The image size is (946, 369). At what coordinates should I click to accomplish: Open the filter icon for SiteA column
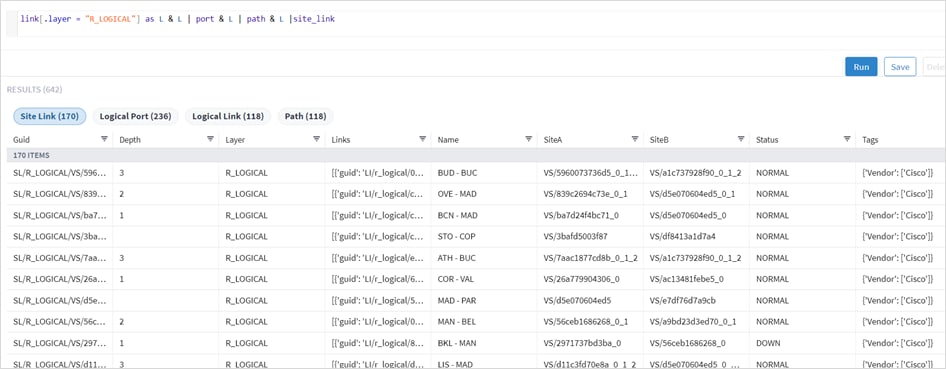point(635,139)
